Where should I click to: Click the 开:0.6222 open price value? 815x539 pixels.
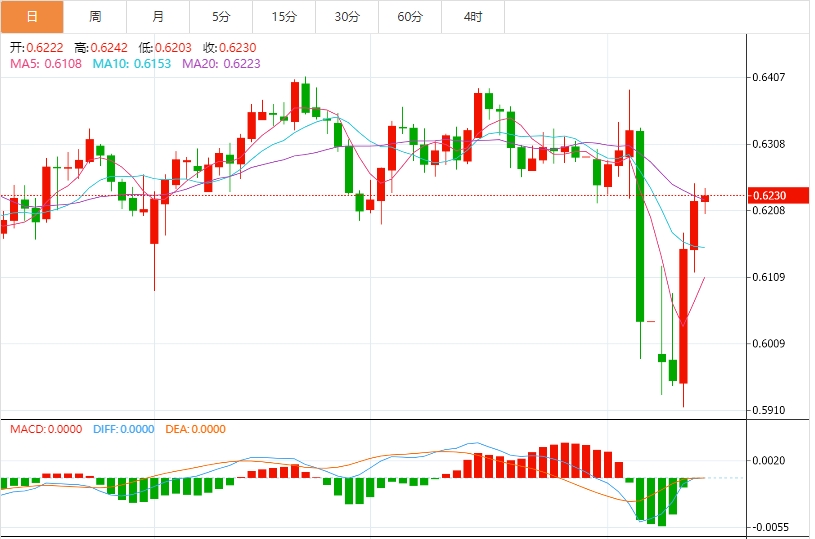coord(36,48)
